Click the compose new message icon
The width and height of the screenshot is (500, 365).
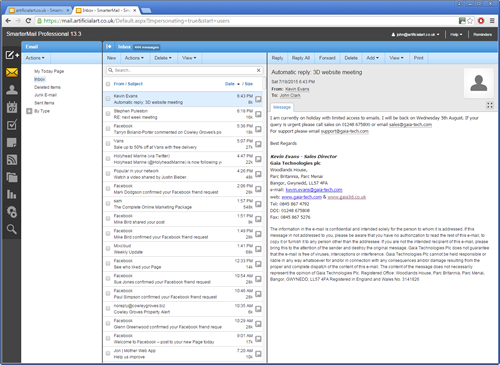(x=12, y=55)
